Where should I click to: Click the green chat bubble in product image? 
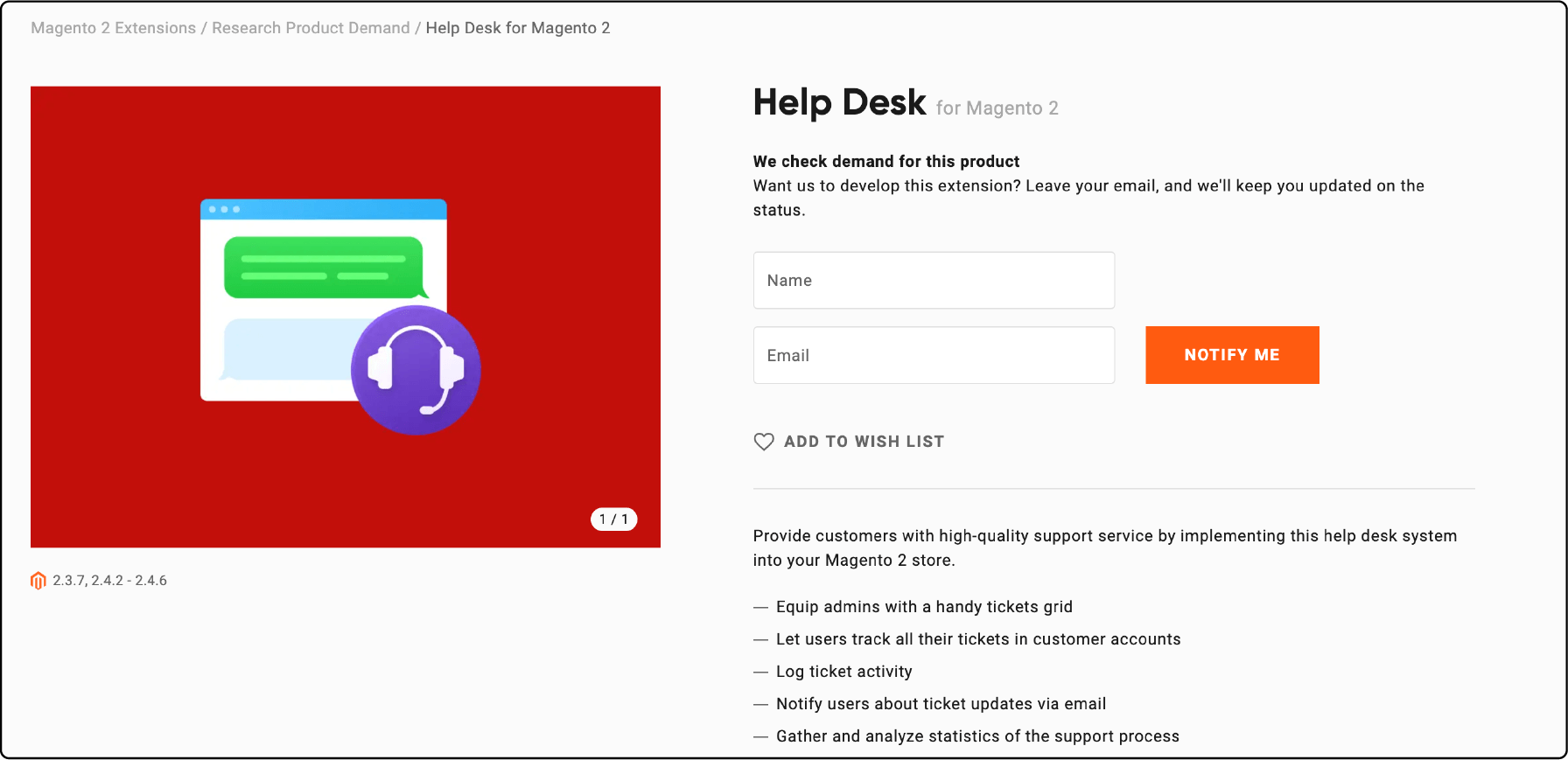(x=325, y=268)
